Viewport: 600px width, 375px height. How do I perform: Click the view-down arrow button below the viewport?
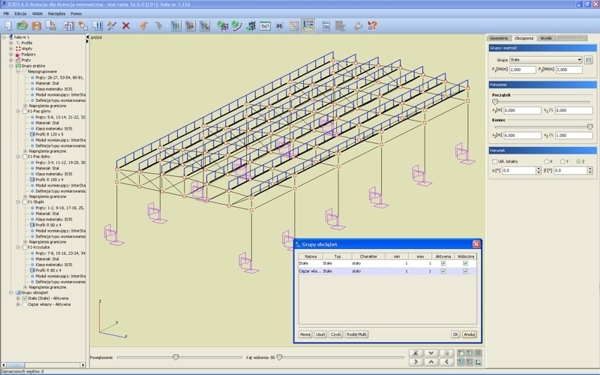point(431,353)
